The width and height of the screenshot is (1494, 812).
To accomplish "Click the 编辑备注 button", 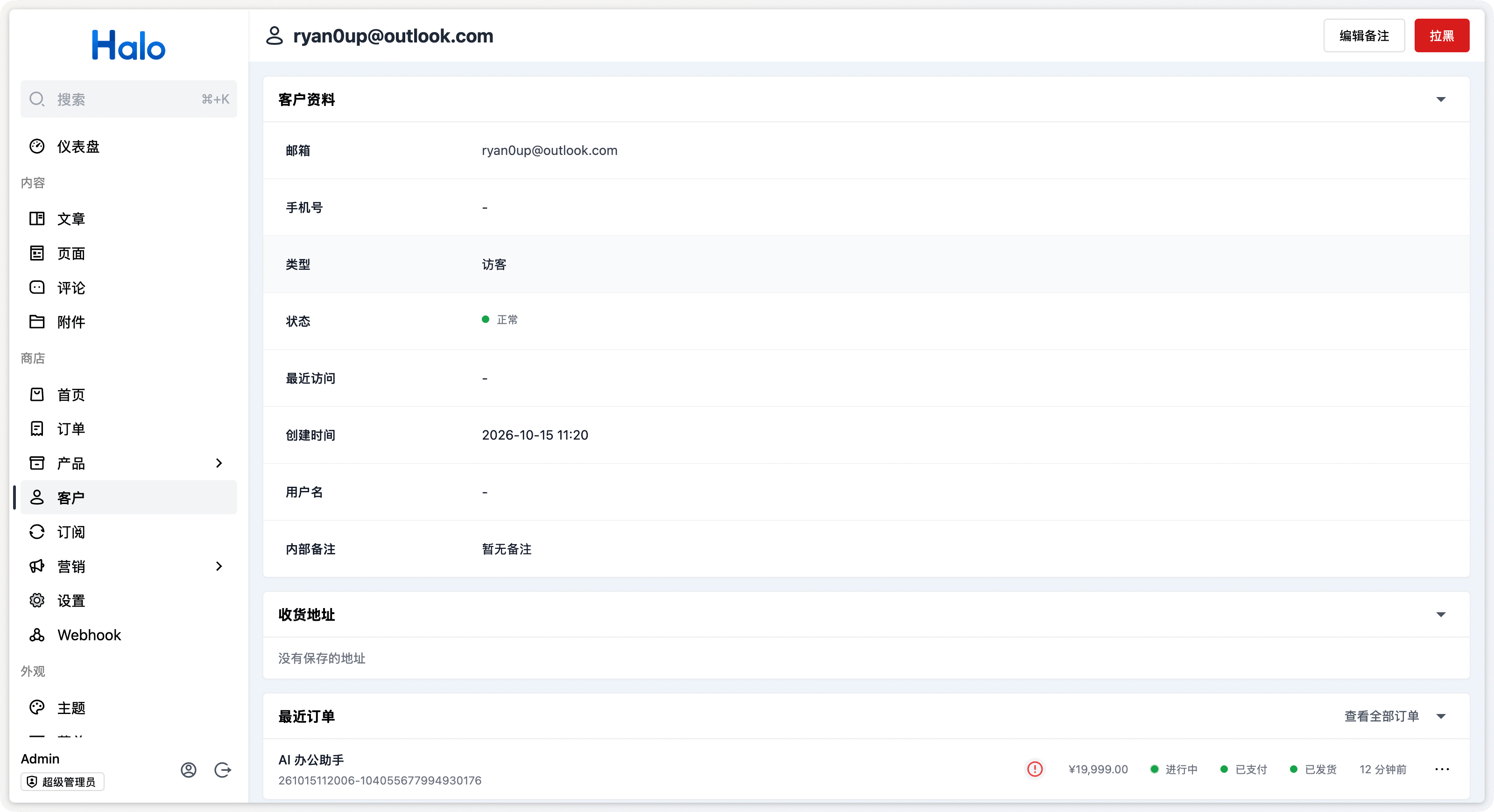I will click(1364, 35).
